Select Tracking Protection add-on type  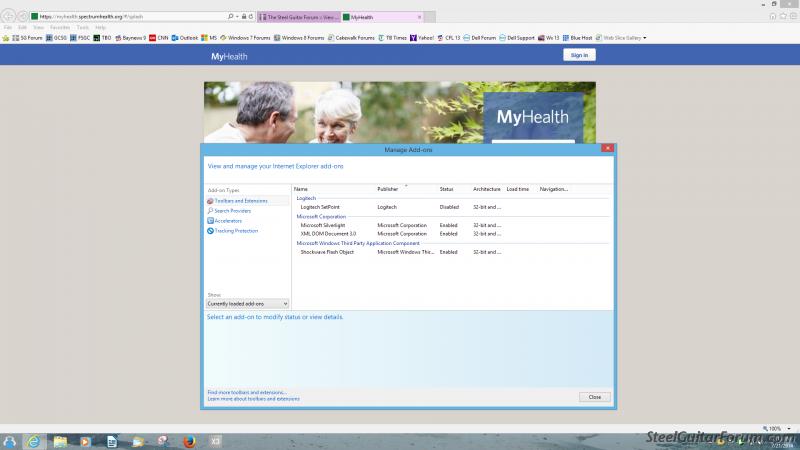232,231
